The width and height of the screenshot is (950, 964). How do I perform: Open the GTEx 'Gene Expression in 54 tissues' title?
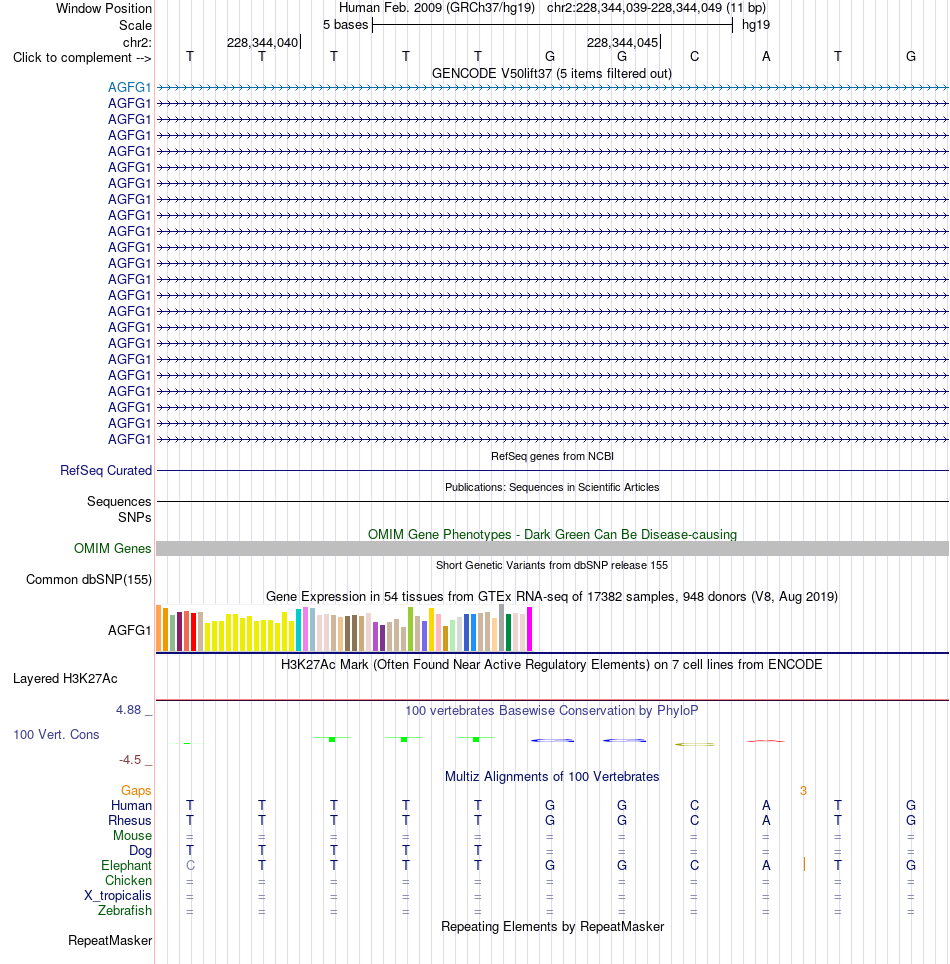click(552, 596)
